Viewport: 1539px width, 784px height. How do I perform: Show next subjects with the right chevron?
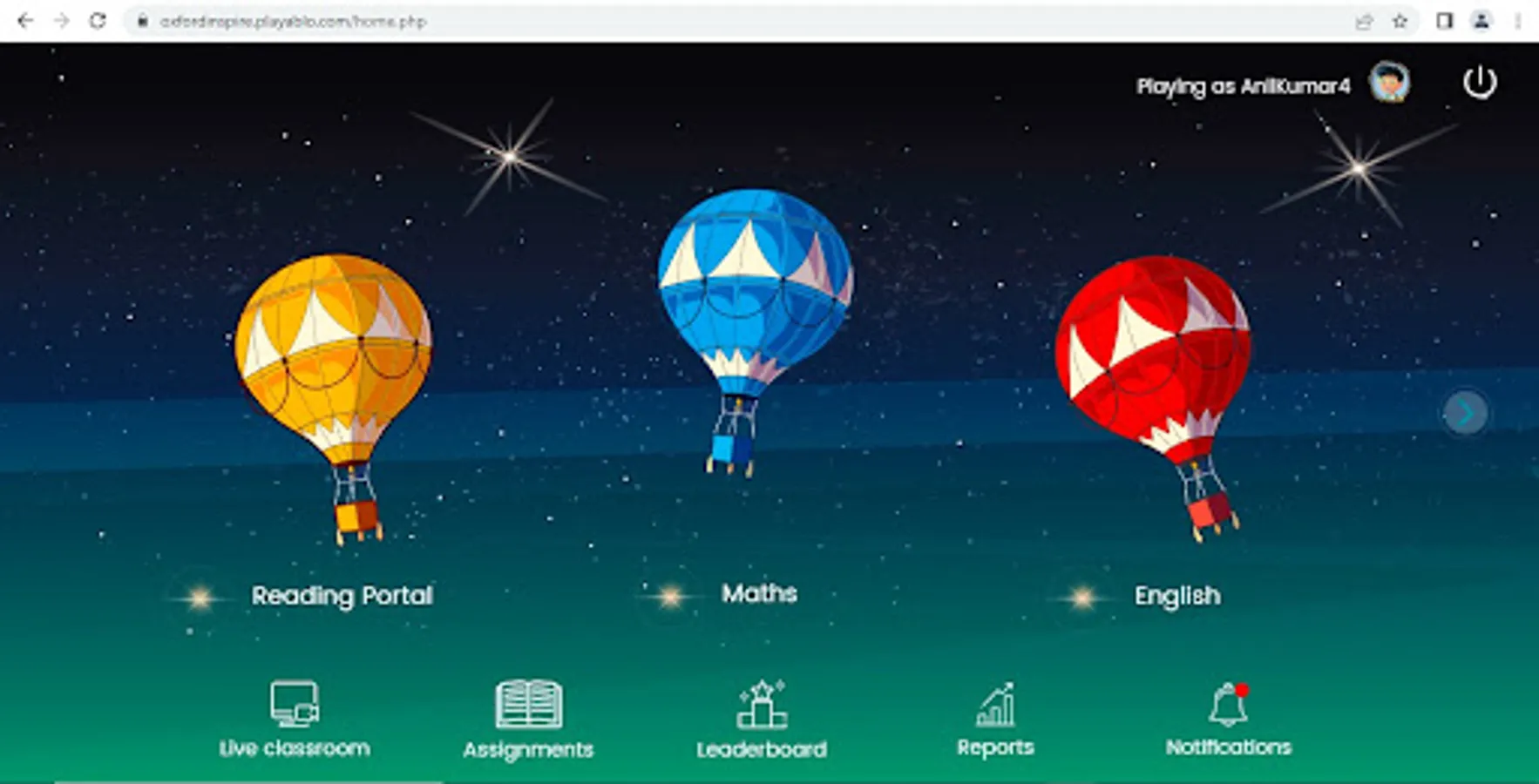[1465, 413]
